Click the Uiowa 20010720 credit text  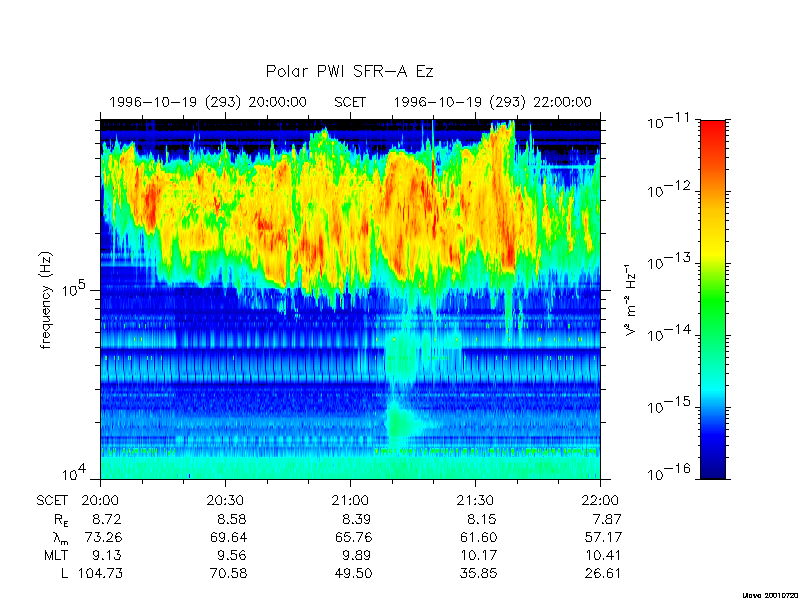767,594
